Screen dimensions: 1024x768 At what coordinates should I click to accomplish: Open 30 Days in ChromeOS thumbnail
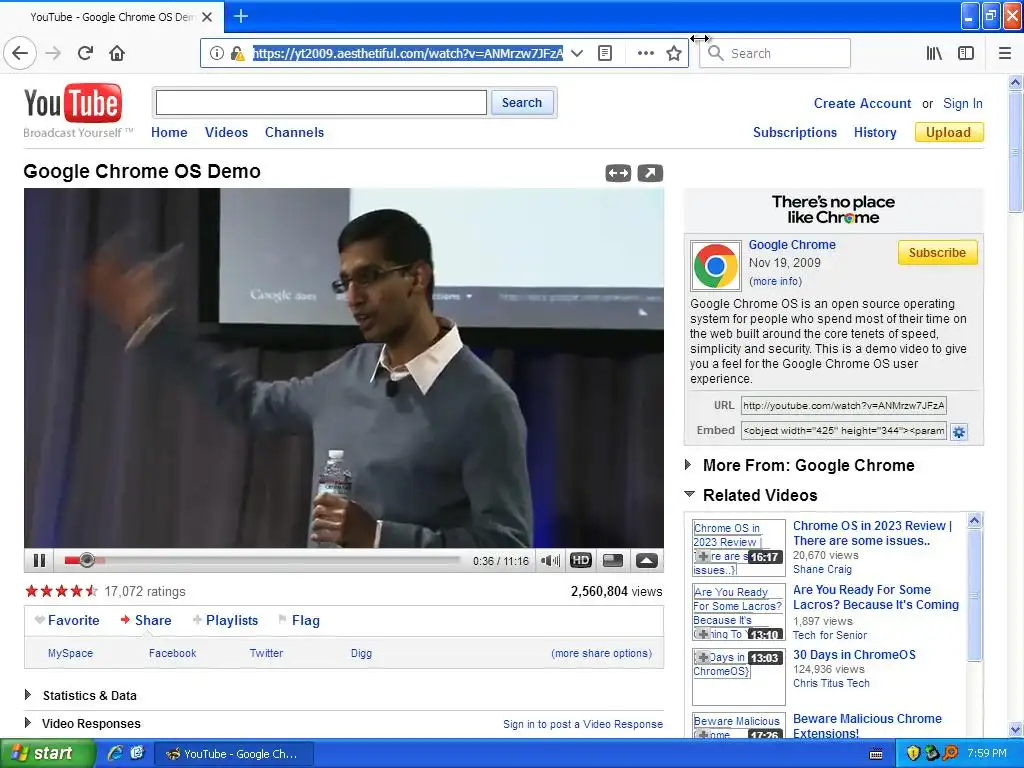tap(739, 676)
